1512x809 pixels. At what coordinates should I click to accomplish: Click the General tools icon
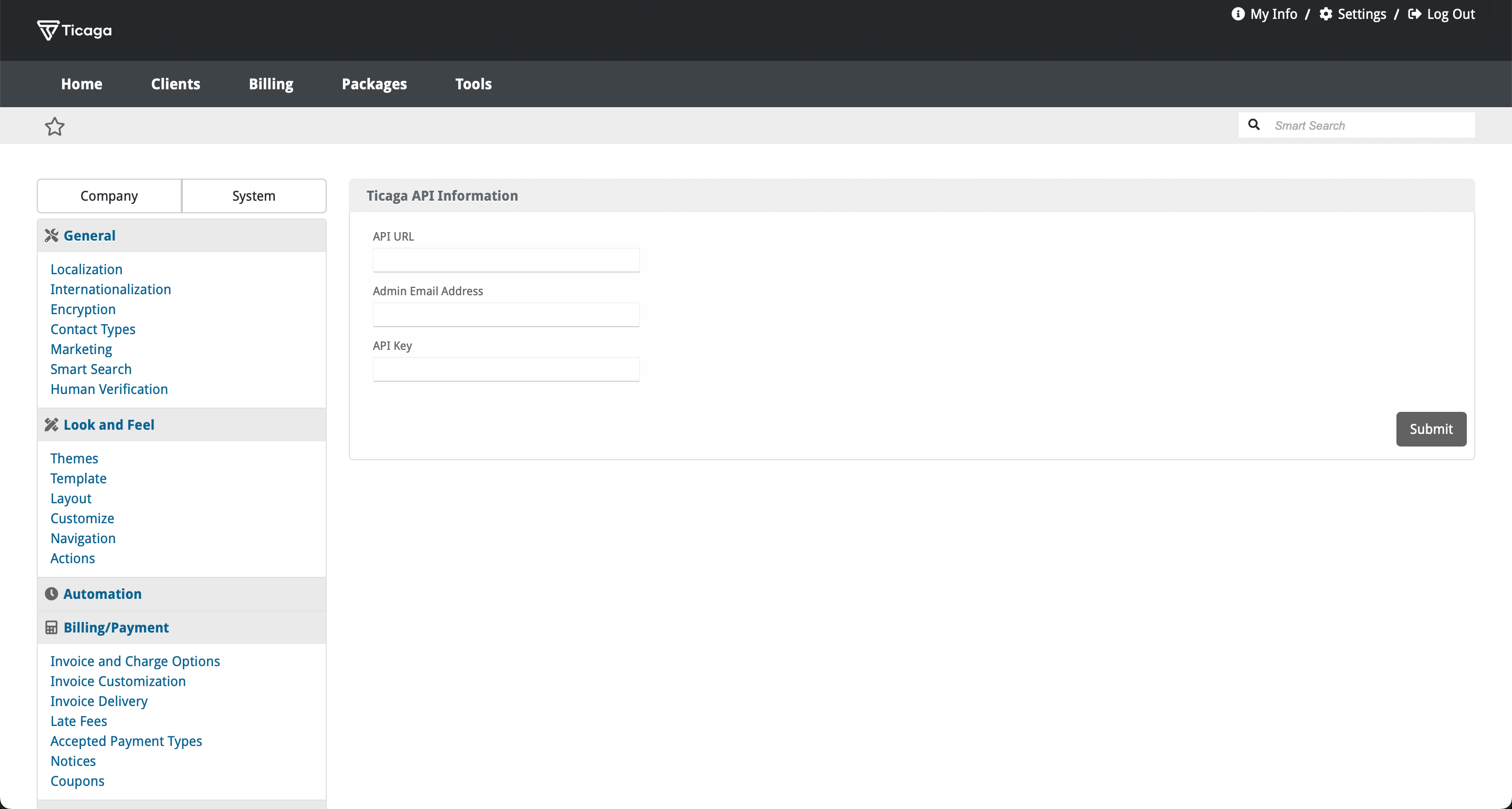(x=51, y=235)
